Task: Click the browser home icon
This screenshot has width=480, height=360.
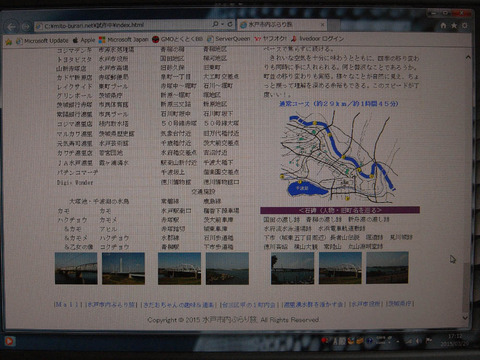Action: pyautogui.click(x=443, y=25)
